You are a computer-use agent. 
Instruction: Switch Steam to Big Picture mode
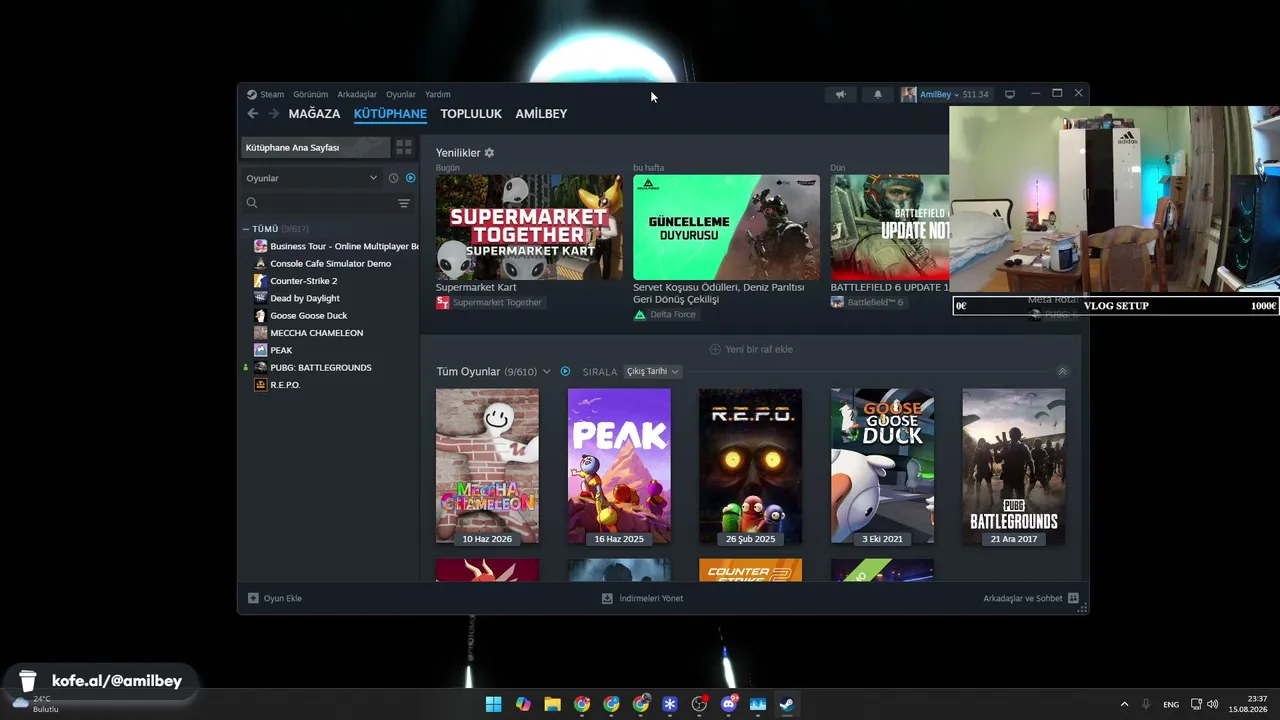[x=1010, y=94]
